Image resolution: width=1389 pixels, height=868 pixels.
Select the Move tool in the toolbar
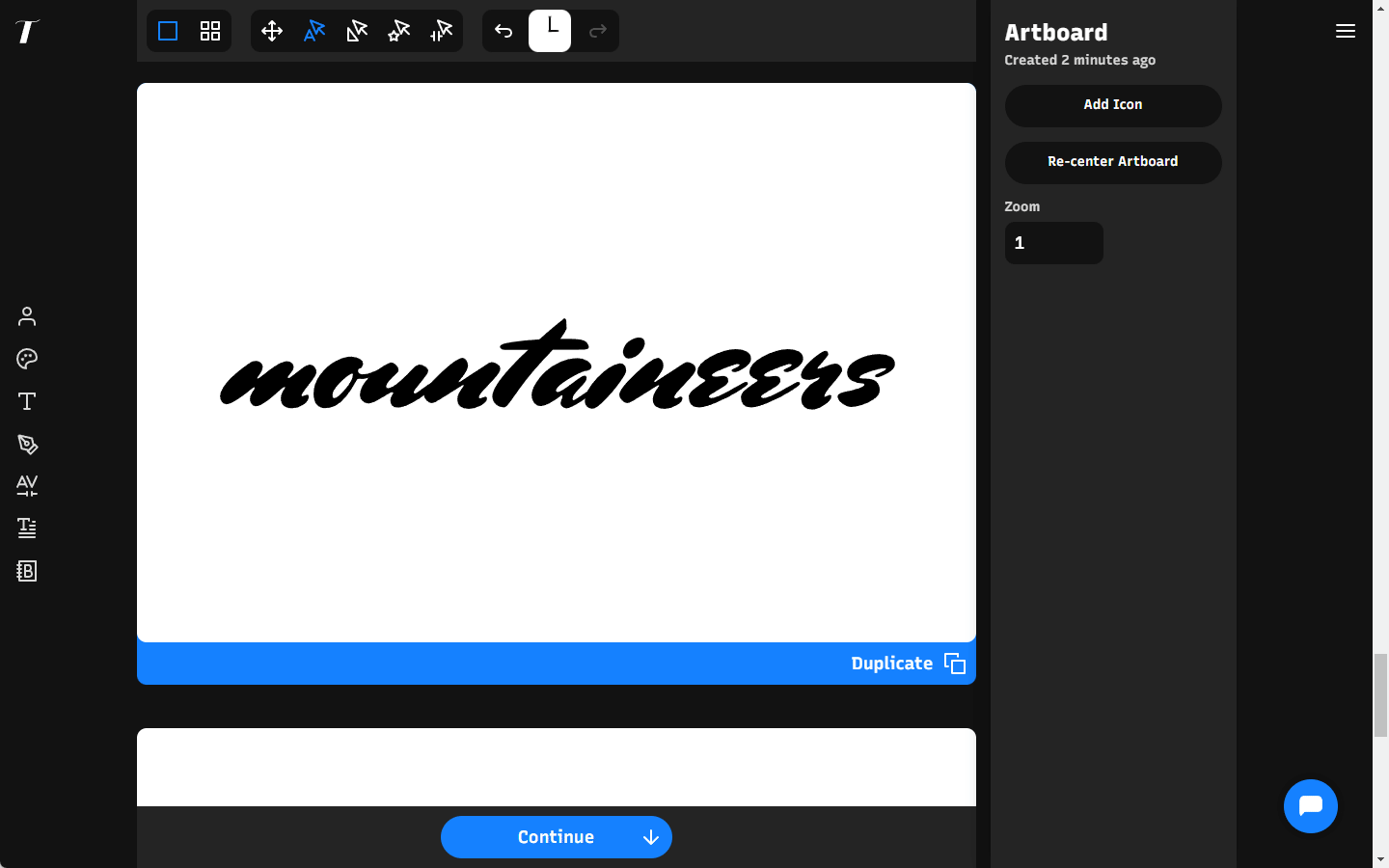[272, 31]
